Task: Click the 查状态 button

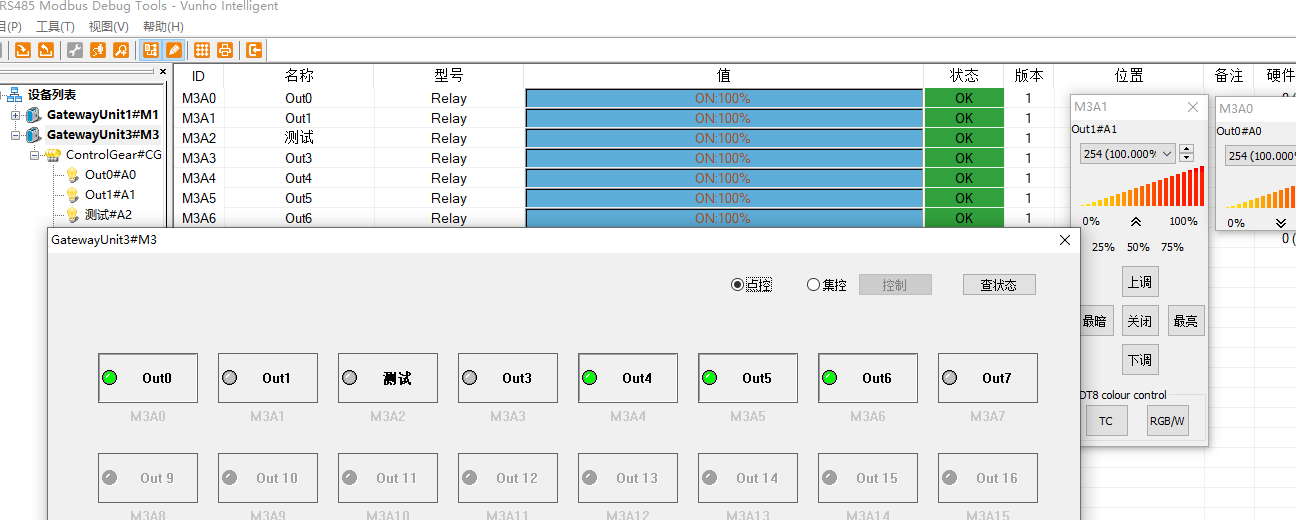Action: [x=998, y=285]
